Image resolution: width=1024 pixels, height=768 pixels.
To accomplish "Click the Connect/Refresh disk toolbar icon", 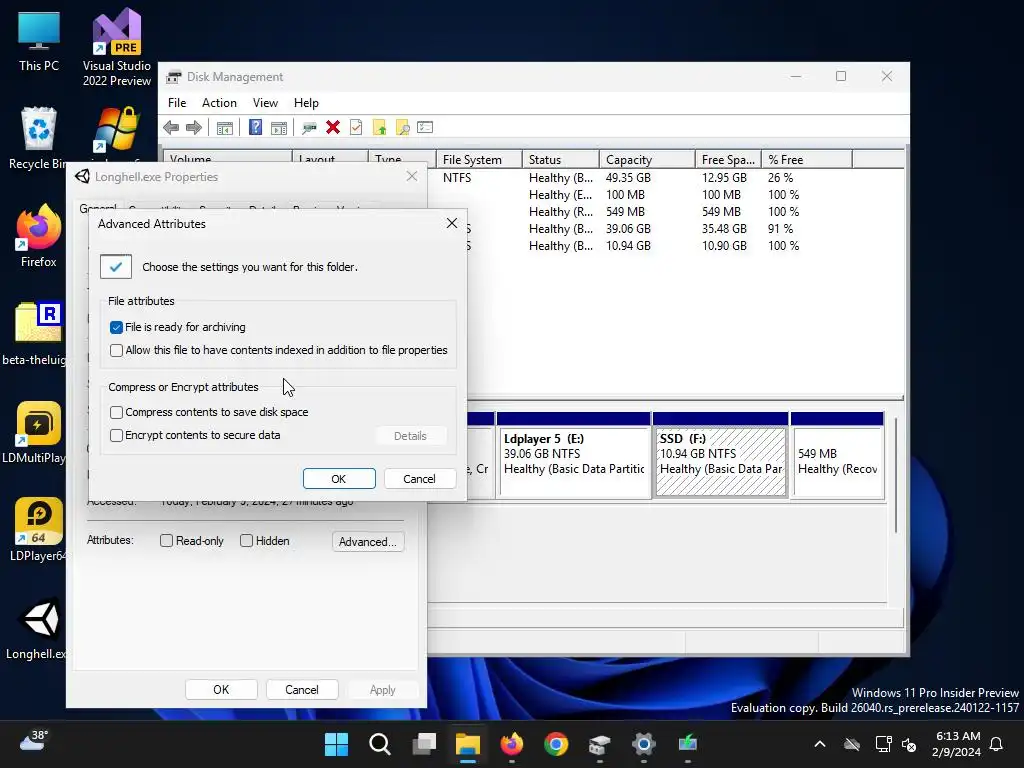I will point(310,127).
